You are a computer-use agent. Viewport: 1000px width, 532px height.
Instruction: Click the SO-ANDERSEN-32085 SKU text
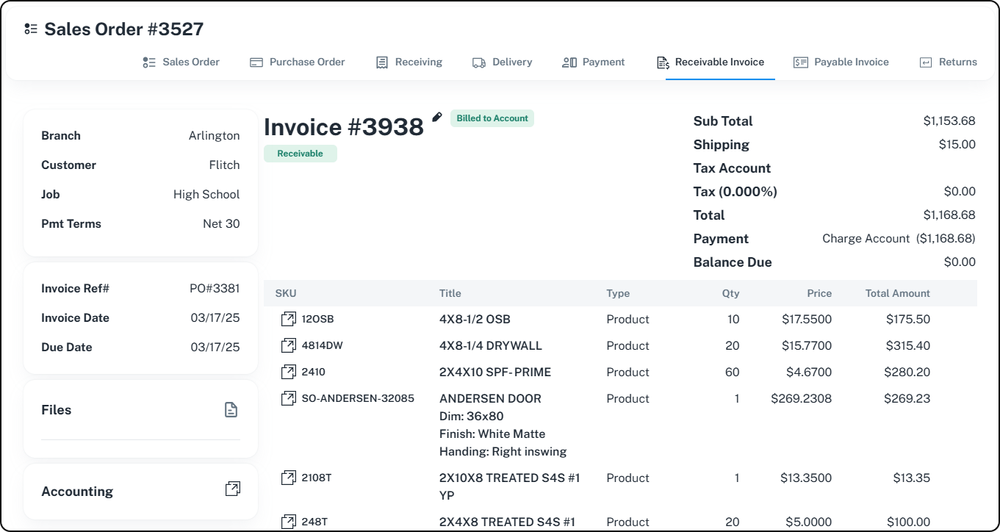[x=358, y=398]
